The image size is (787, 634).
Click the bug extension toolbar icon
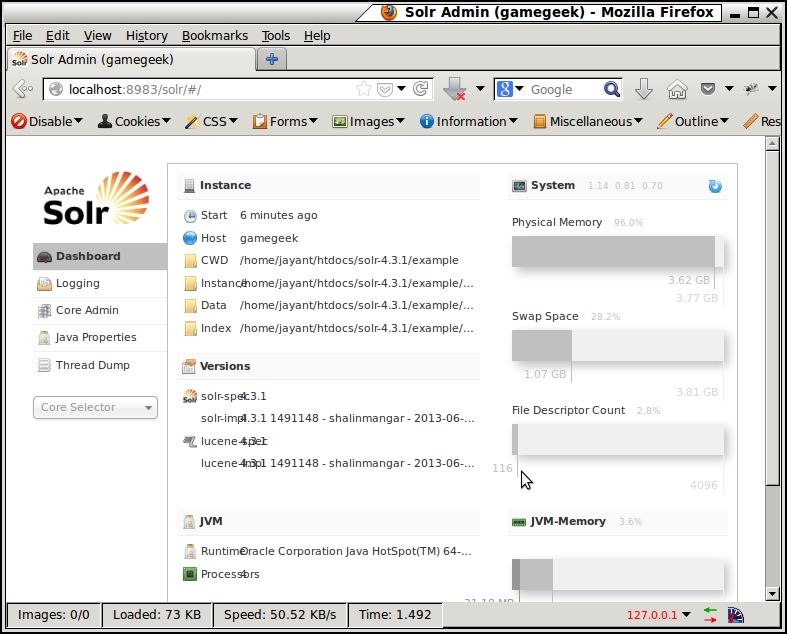pyautogui.click(x=751, y=89)
